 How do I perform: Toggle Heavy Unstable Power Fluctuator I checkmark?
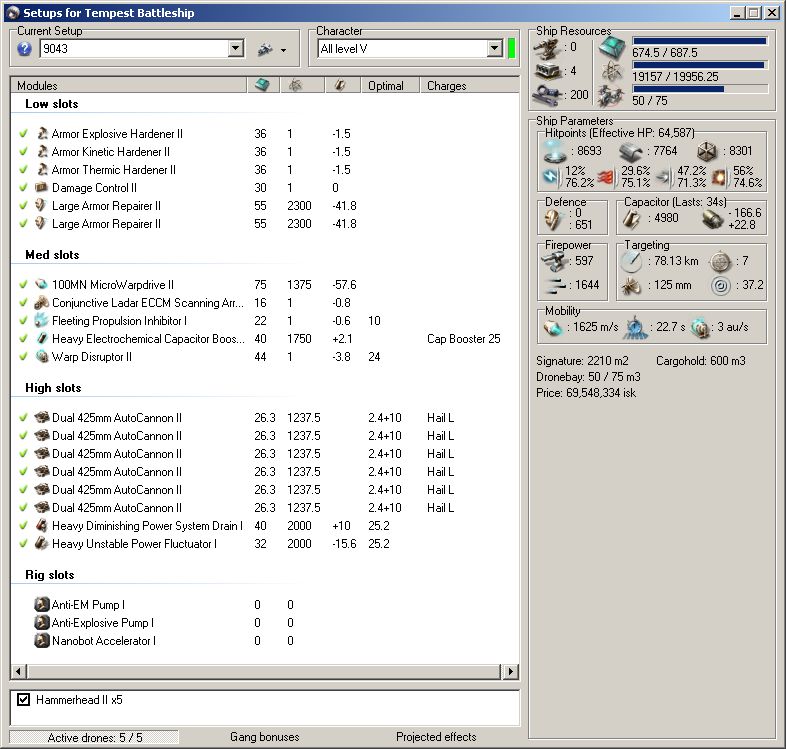point(23,544)
